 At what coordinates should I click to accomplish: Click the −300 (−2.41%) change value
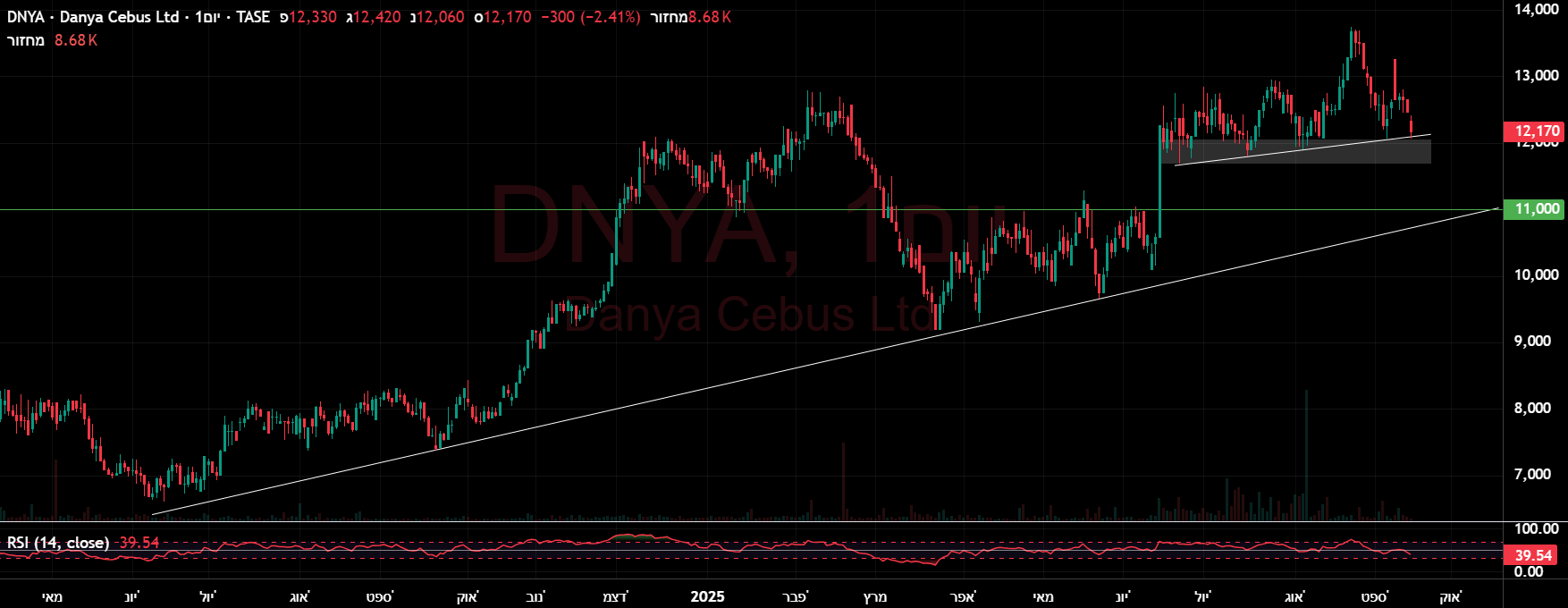pos(591,17)
